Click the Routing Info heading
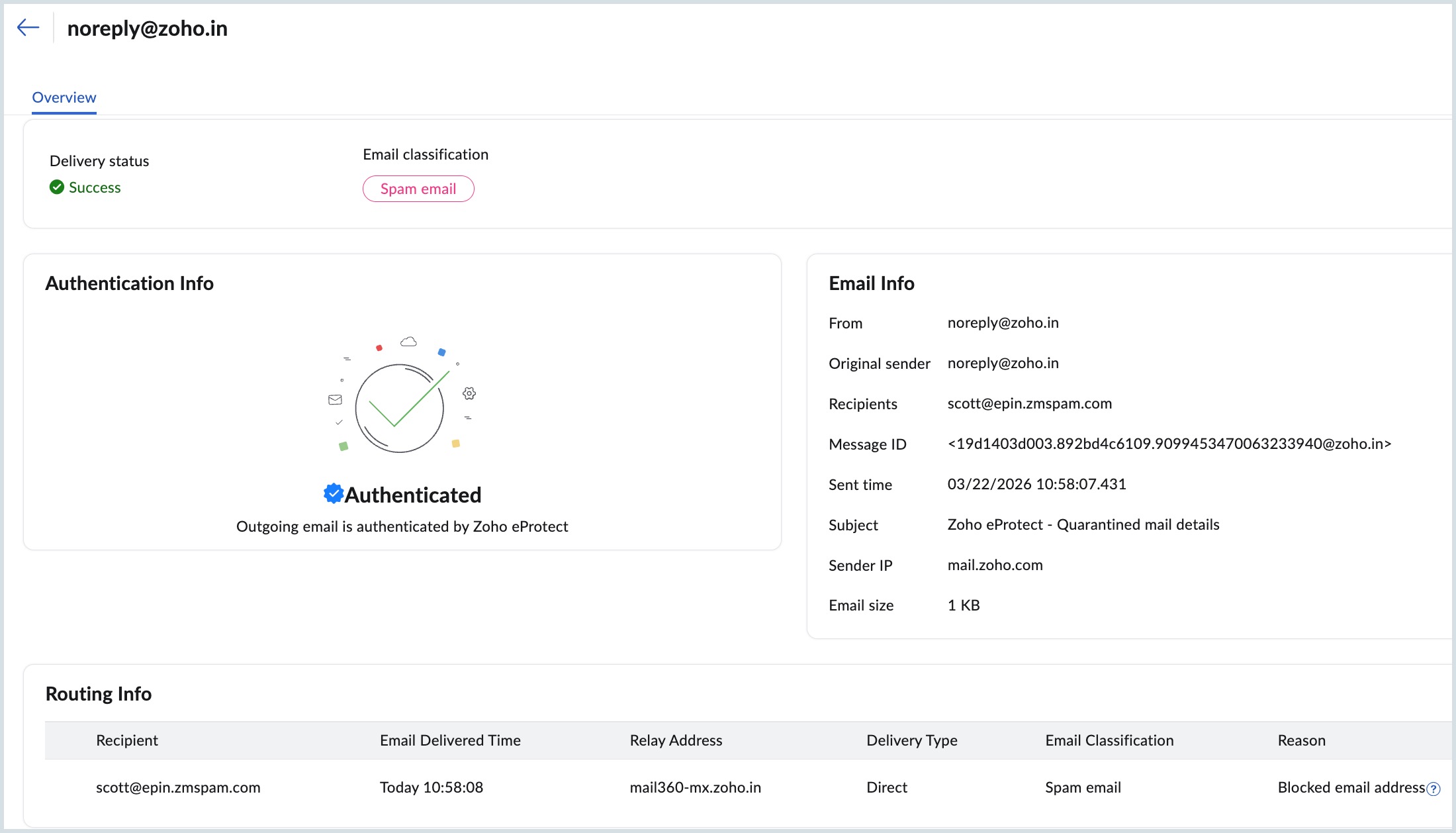 [x=99, y=694]
